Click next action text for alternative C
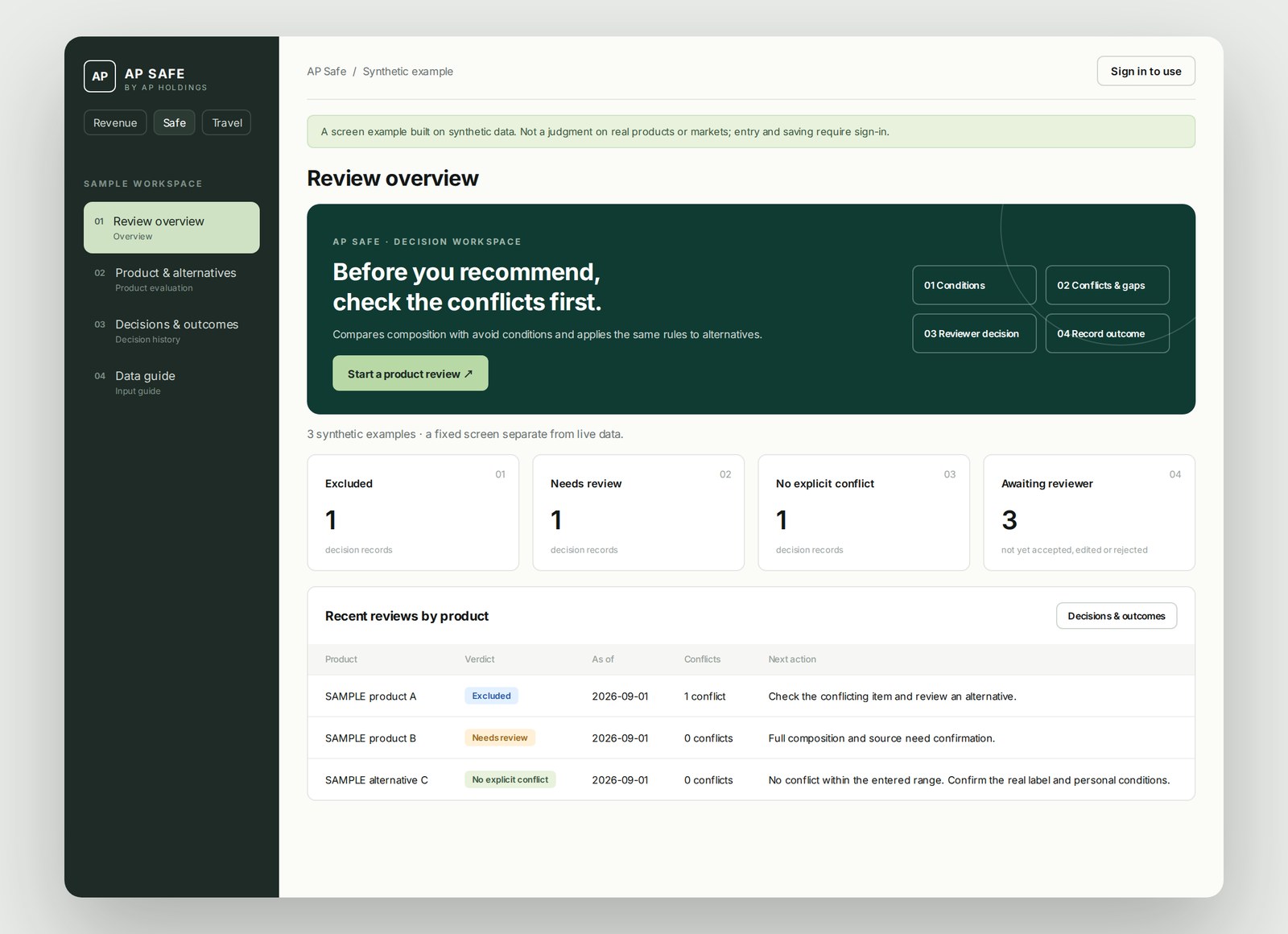 969,780
